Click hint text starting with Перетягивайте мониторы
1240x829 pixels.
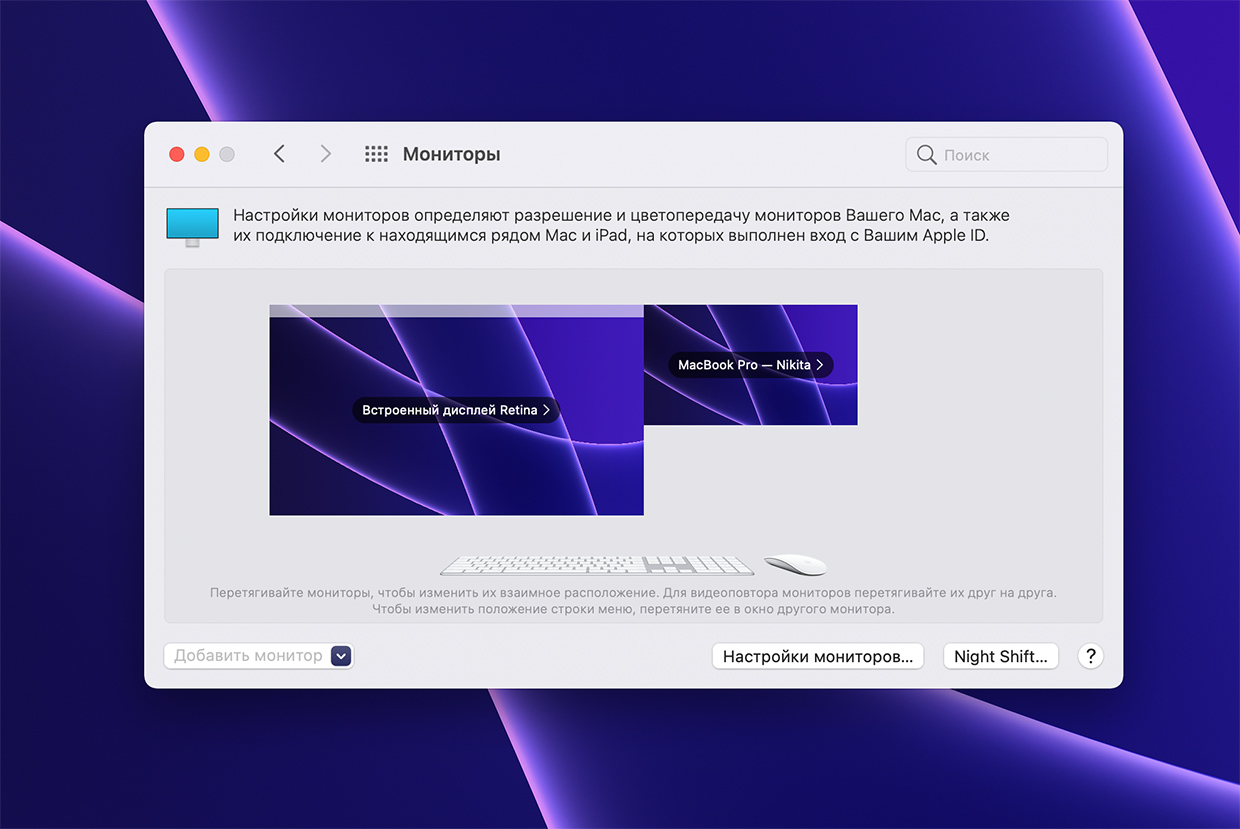tap(633, 600)
